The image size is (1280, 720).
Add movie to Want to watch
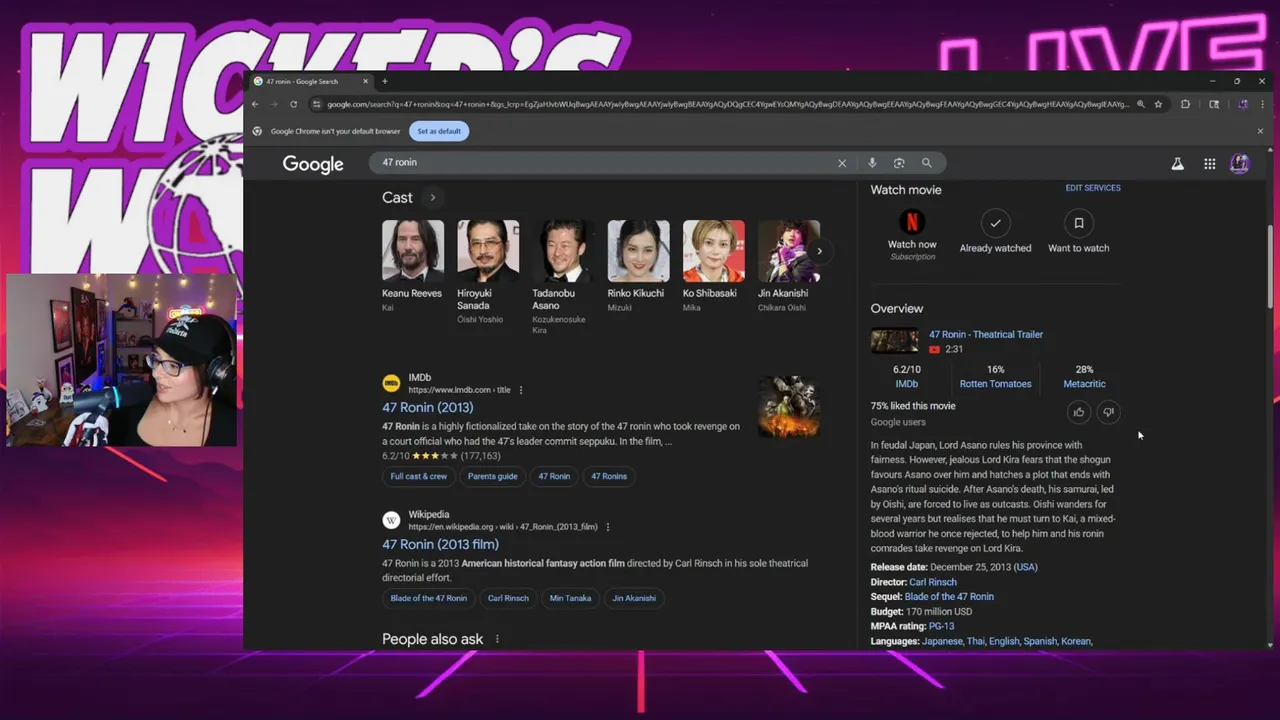1078,223
